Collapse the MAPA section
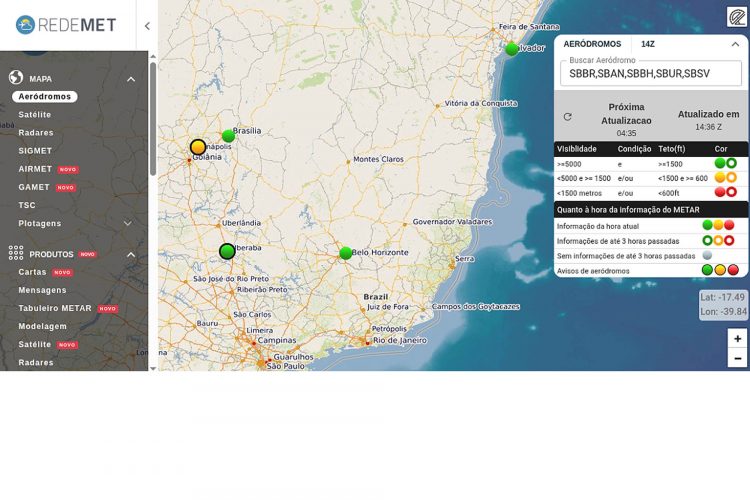This screenshot has width=750, height=500. click(131, 79)
